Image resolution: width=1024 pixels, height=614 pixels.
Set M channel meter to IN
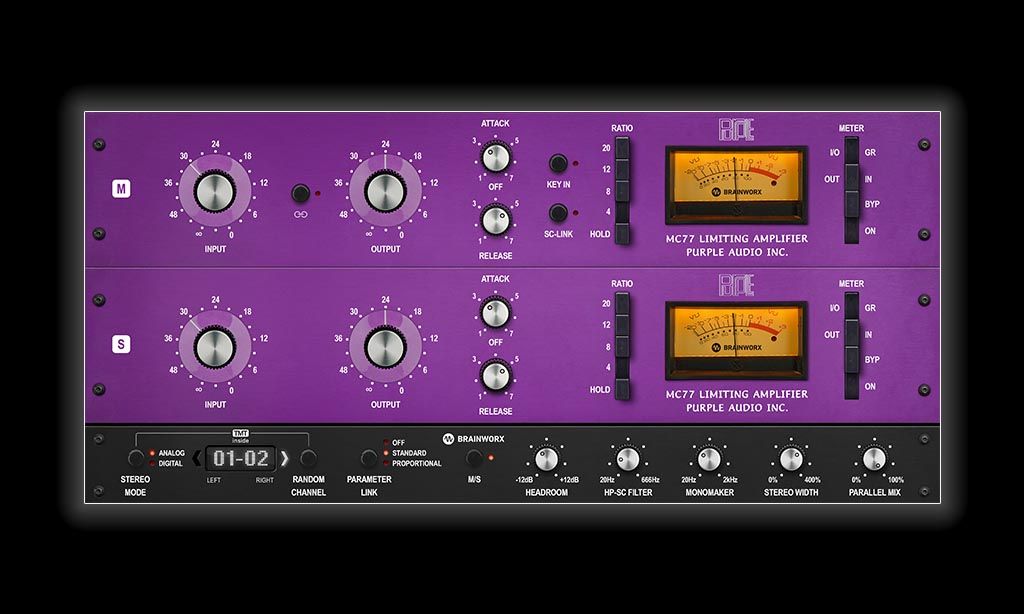point(852,178)
